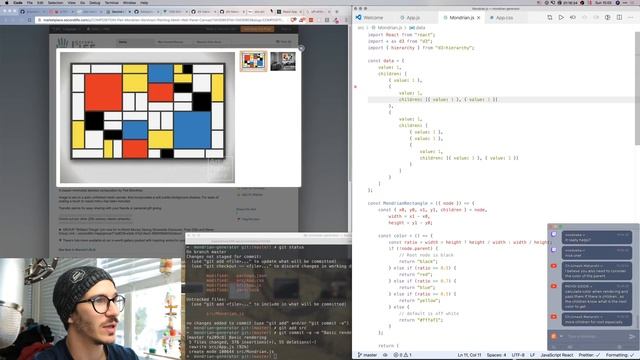Click the marketplace hand logo
Image resolution: width=640 pixels, height=360 pixels.
pos(62,42)
